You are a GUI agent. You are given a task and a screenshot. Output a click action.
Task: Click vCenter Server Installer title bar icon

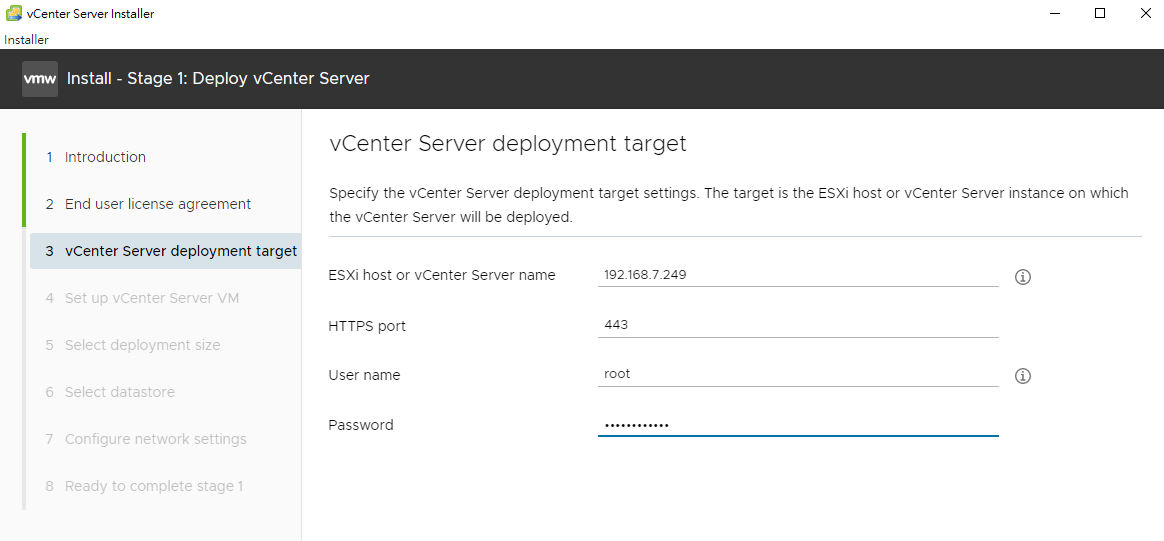coord(13,13)
